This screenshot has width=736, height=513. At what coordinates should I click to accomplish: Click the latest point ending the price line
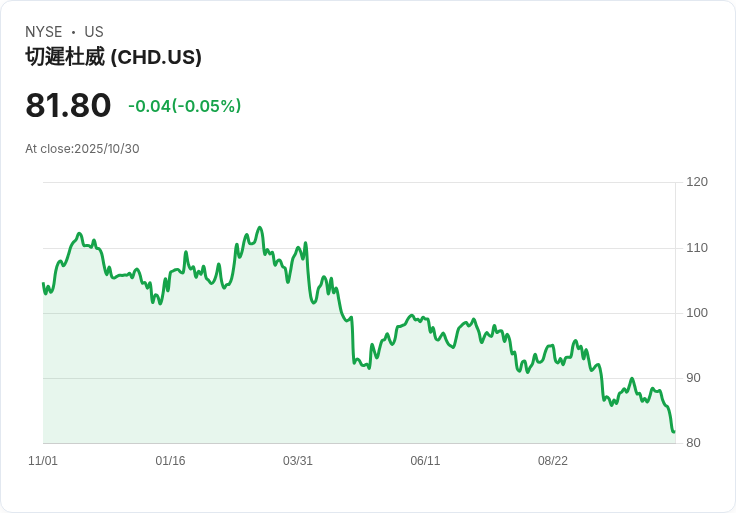(x=674, y=432)
